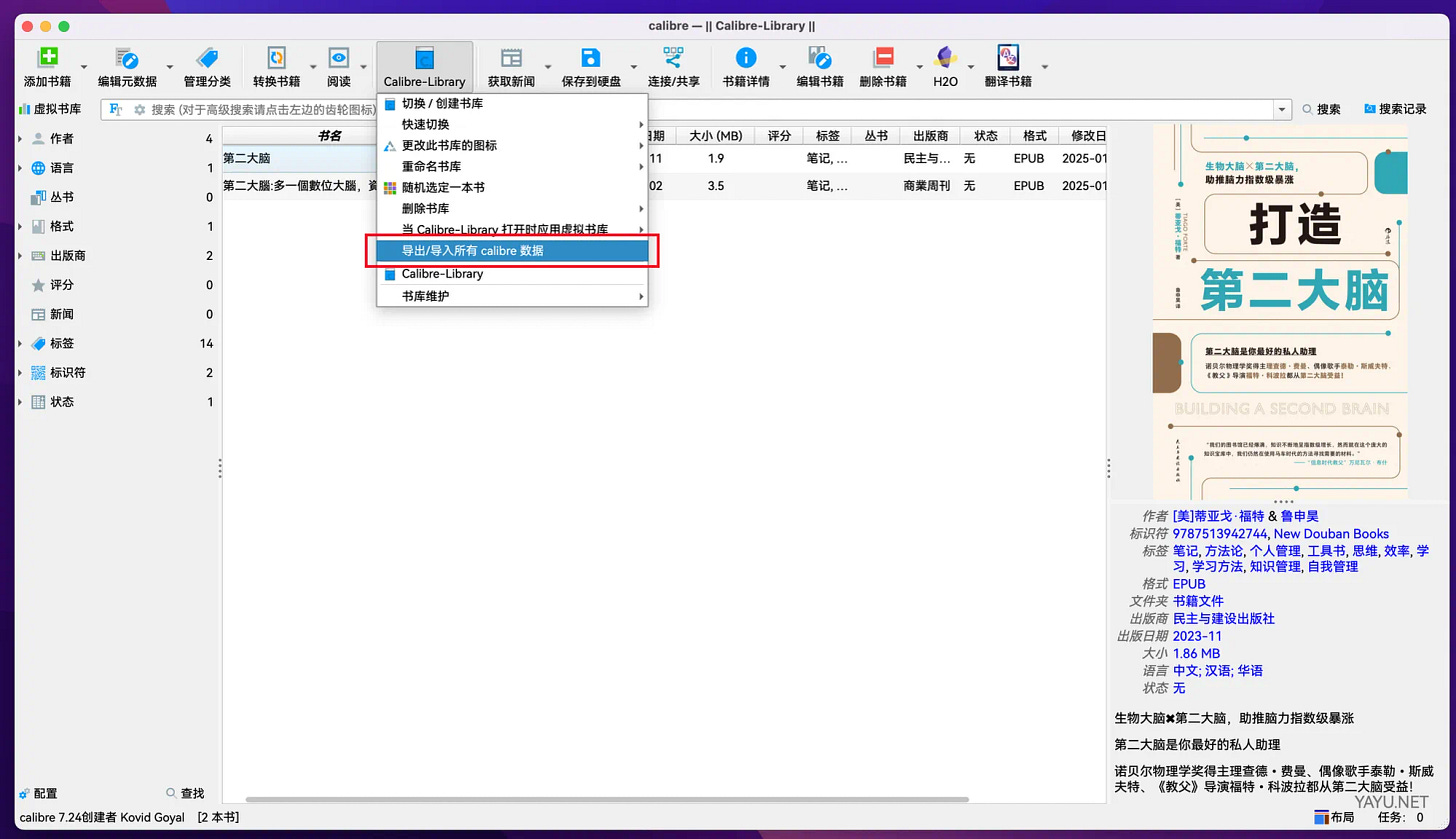Sort by 大小 (MB) column header
Image resolution: width=1456 pixels, height=839 pixels.
pos(715,136)
